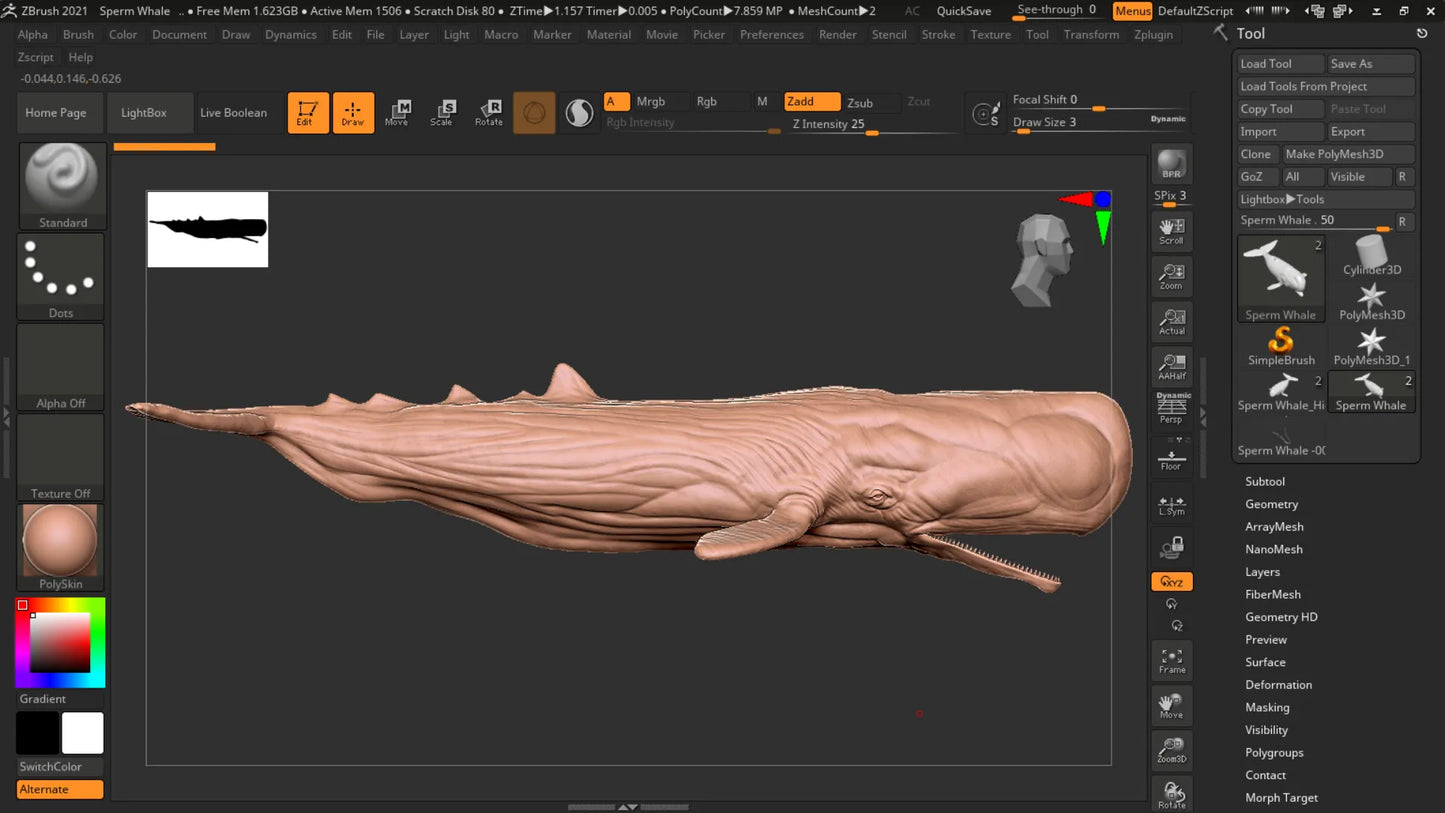Click the Zoom canvas icon

coord(1171,277)
